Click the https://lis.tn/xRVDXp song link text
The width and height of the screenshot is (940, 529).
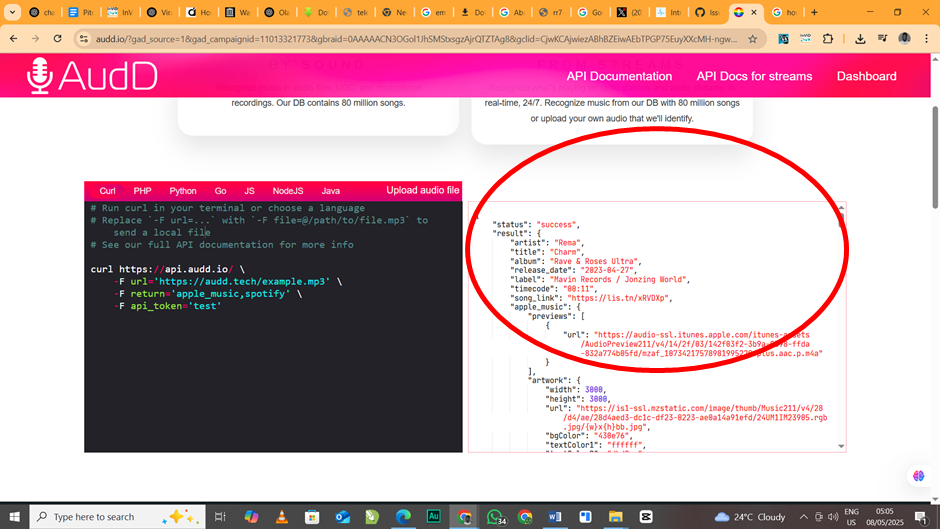click(x=618, y=298)
